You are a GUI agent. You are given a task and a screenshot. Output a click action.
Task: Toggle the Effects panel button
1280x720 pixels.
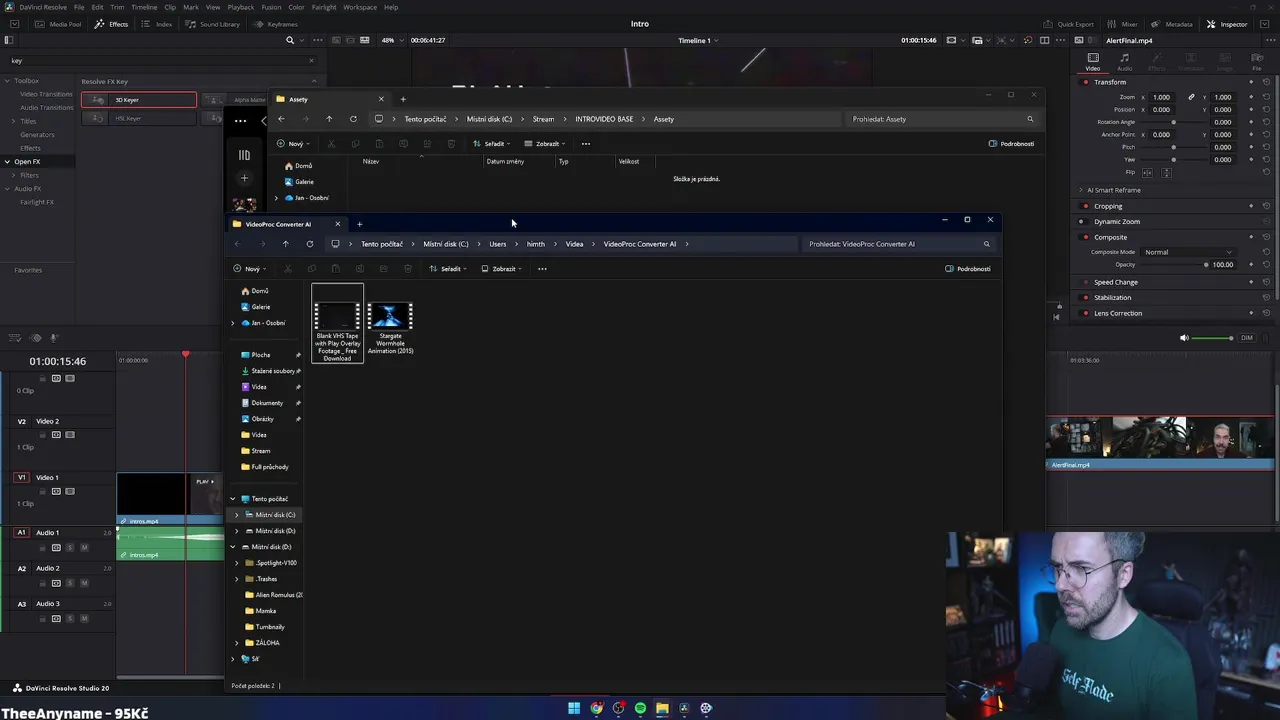pyautogui.click(x=111, y=24)
